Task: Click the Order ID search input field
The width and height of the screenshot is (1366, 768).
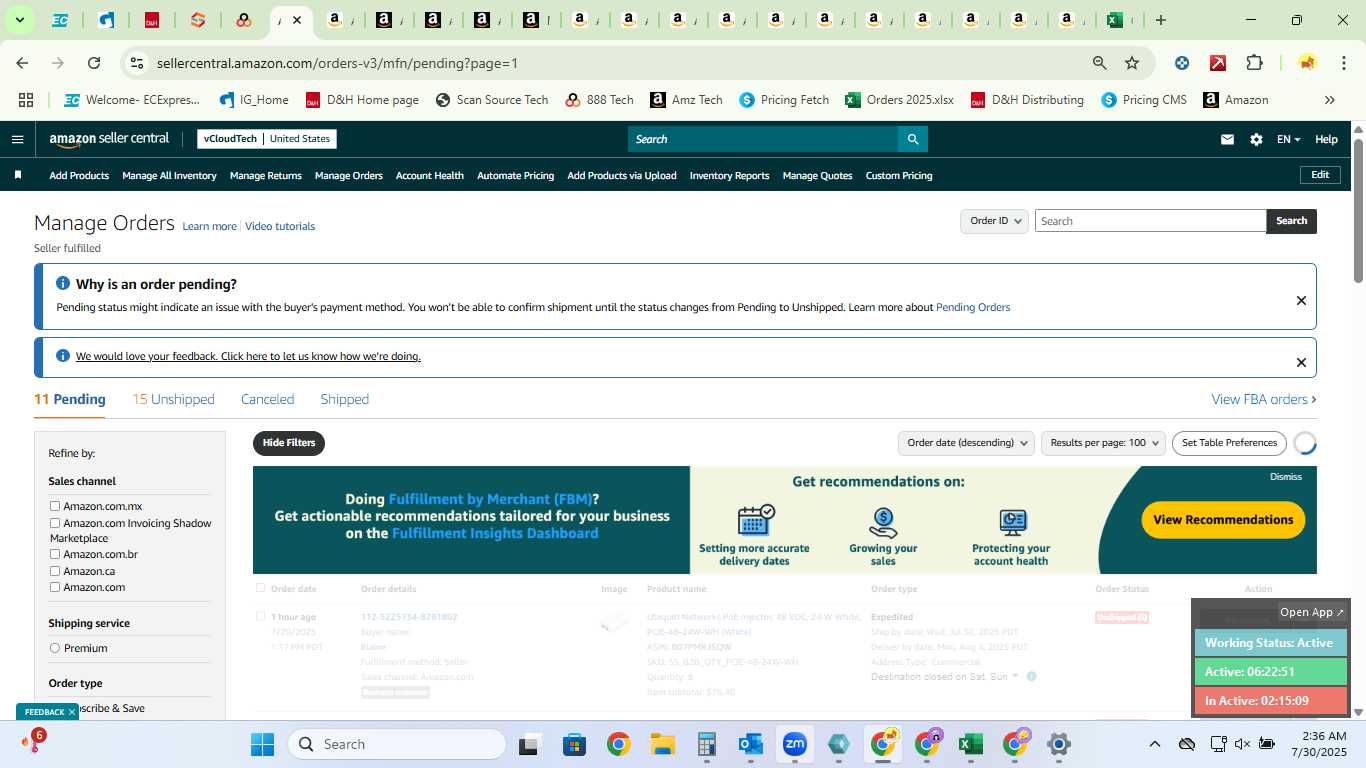Action: point(1150,221)
